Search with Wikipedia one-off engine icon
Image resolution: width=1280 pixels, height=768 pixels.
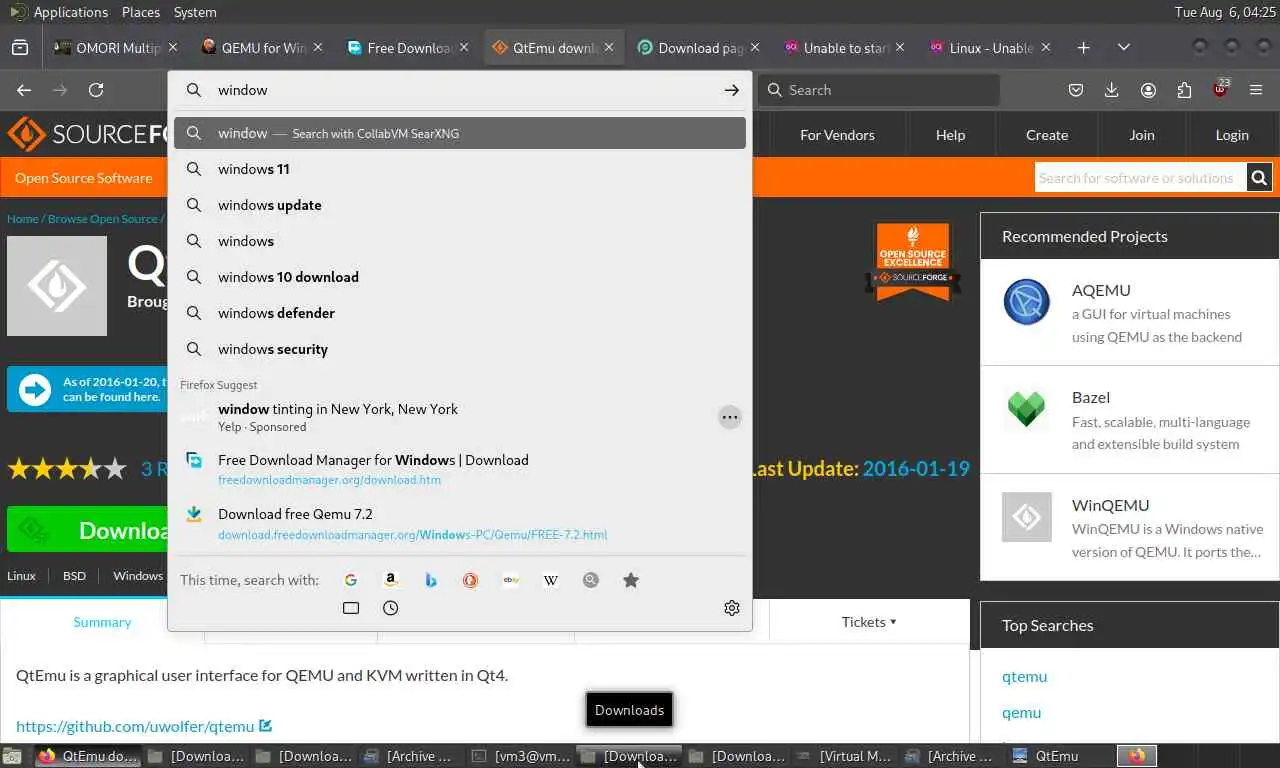point(551,580)
